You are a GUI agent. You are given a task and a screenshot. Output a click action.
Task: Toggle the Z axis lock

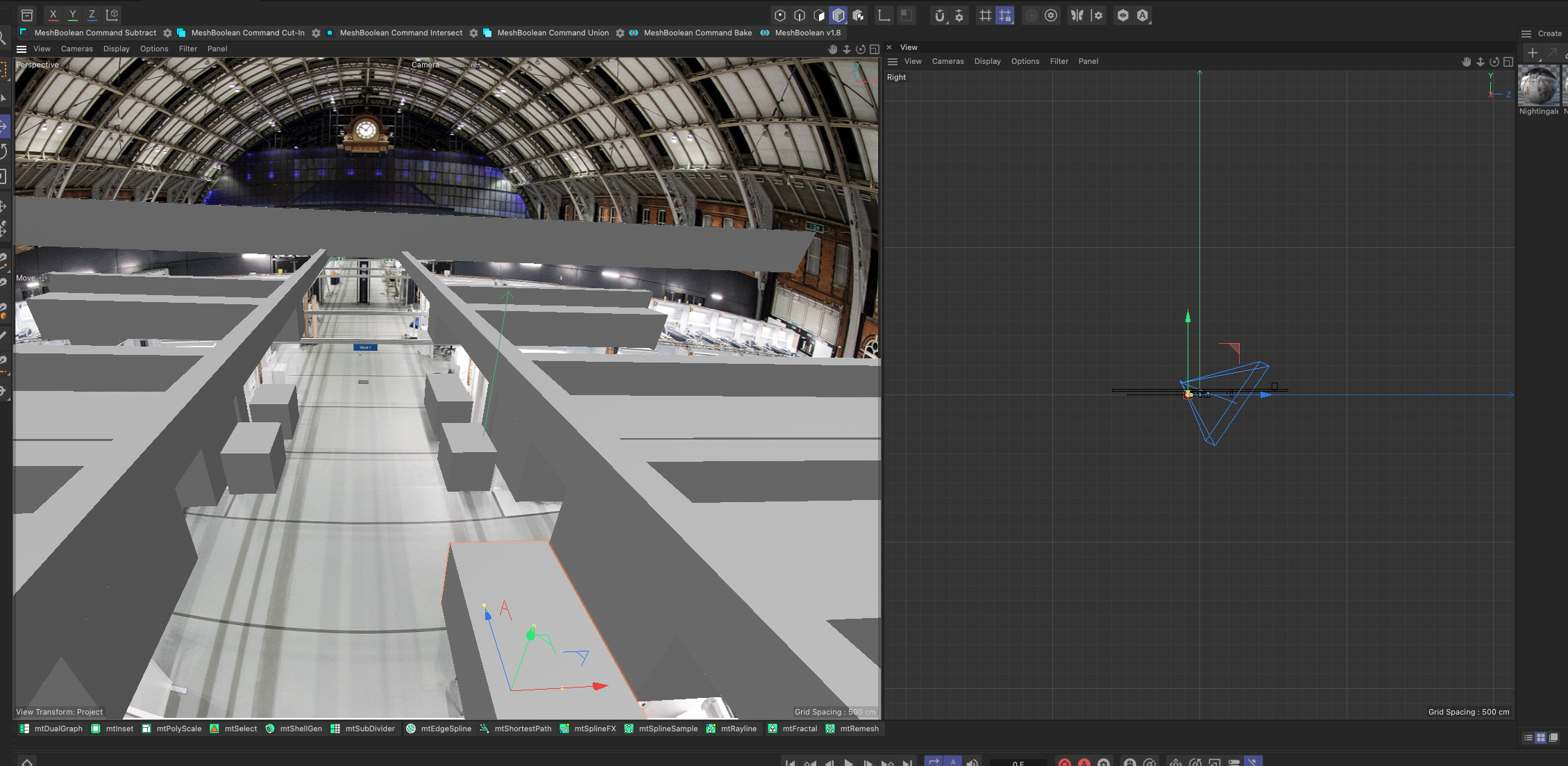pos(92,15)
